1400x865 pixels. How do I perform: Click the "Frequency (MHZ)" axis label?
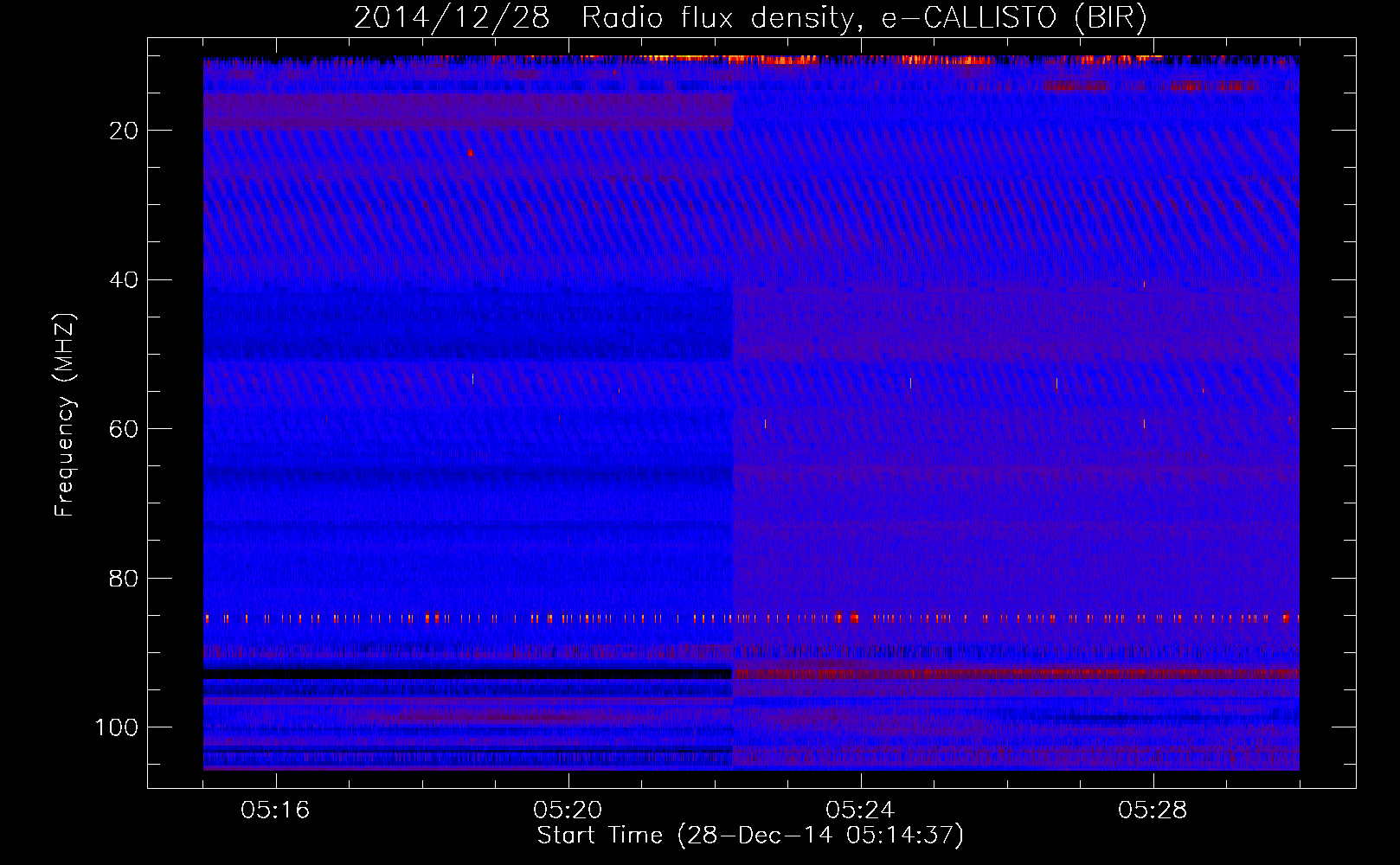pos(65,414)
